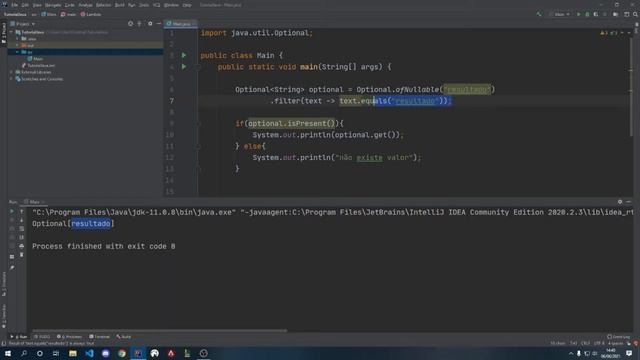Click on isPresent() call in editor
The width and height of the screenshot is (640, 360).
point(311,123)
